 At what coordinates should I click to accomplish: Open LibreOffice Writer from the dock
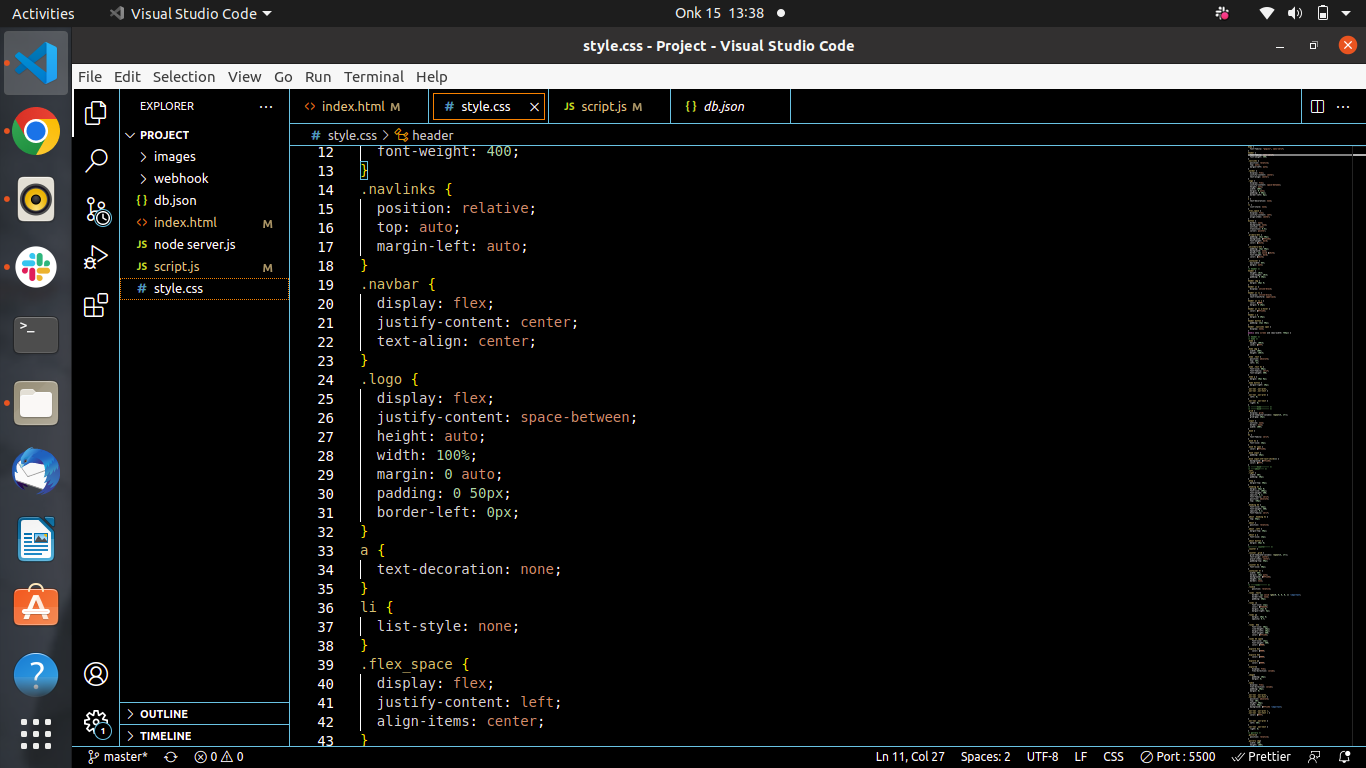[36, 540]
